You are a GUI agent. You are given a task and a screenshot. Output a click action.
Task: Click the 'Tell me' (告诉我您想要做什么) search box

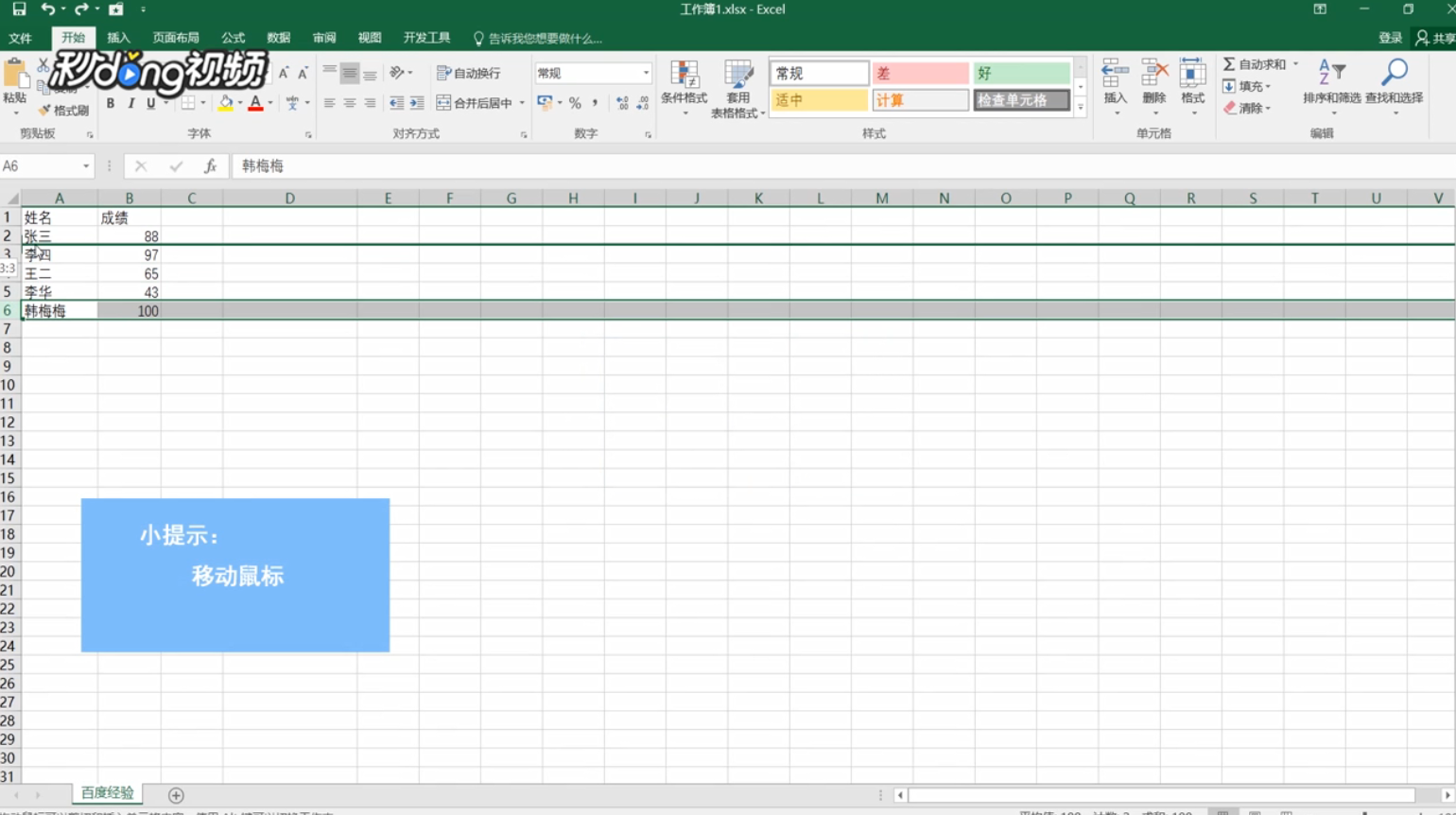click(x=539, y=39)
